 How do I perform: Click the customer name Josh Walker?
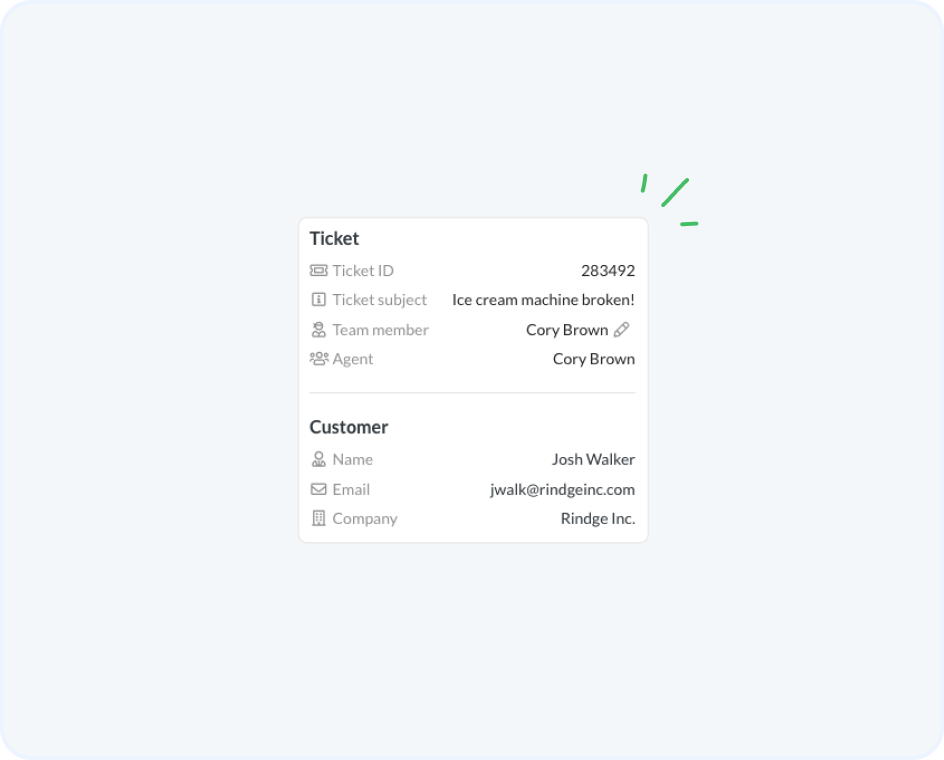coord(593,459)
